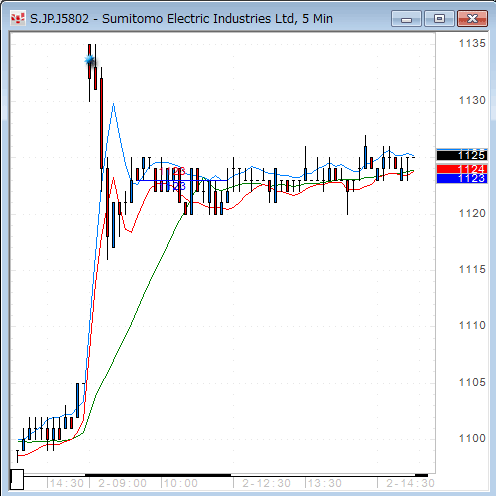The height and width of the screenshot is (496, 496).
Task: Click the blue star marker on the chart
Action: point(89,60)
